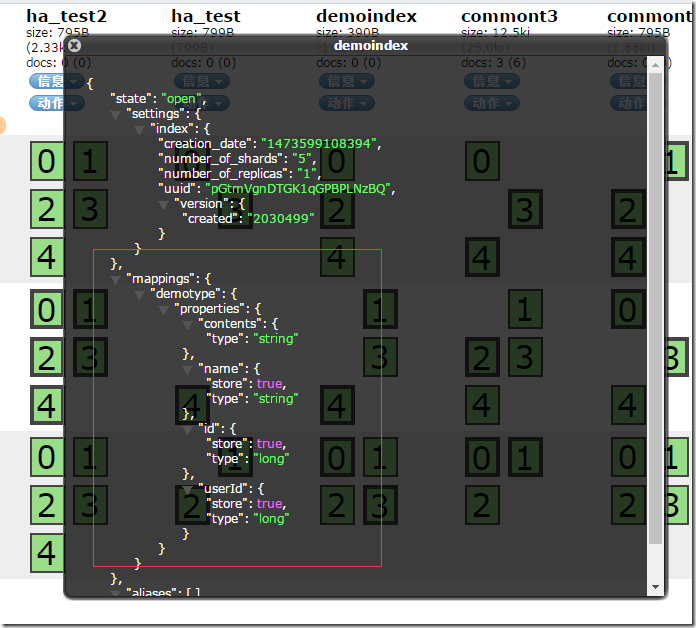Open the 信息 dropdown under ha_test2

pyautogui.click(x=56, y=81)
